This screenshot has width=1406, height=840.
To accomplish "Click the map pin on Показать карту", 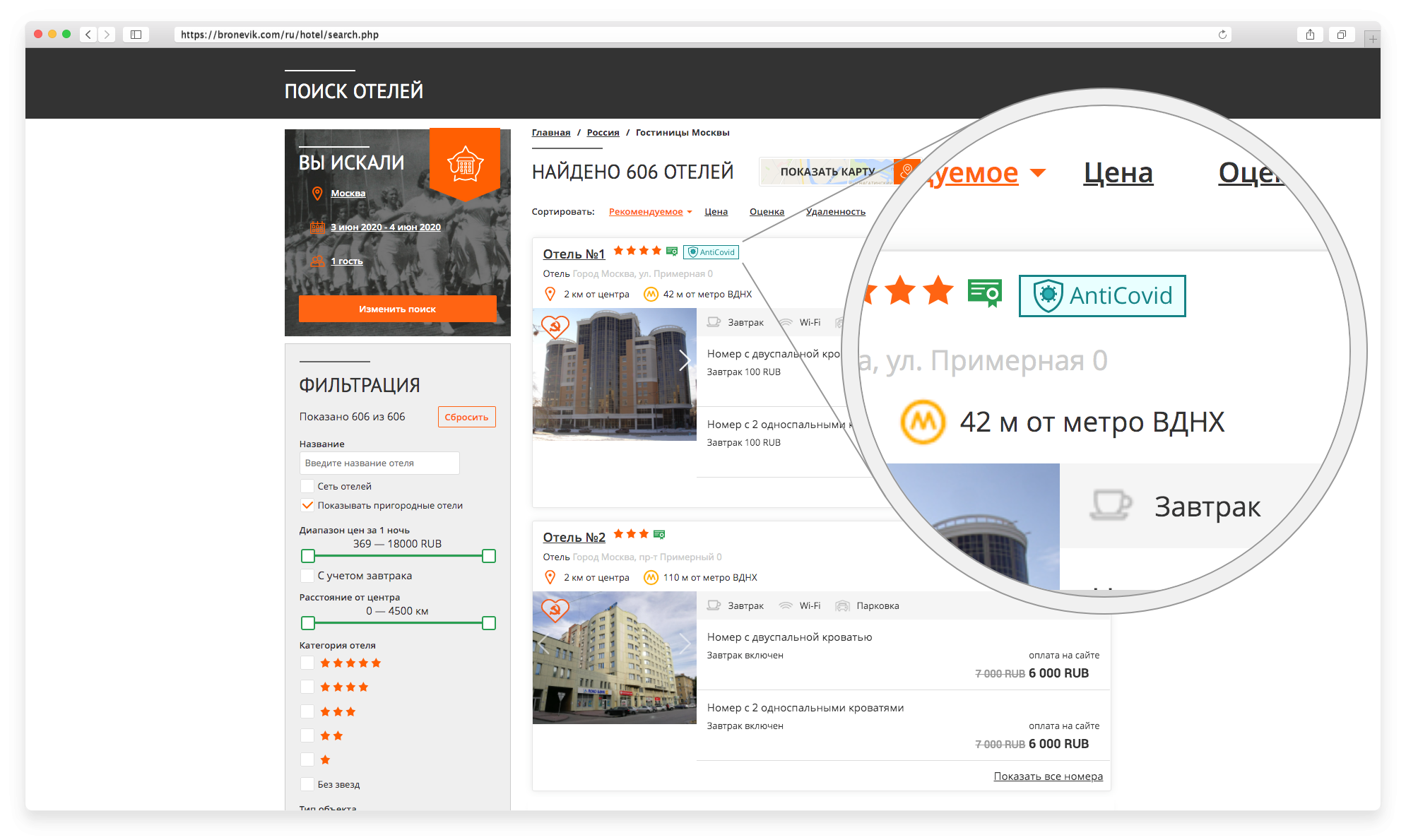I will (x=906, y=171).
